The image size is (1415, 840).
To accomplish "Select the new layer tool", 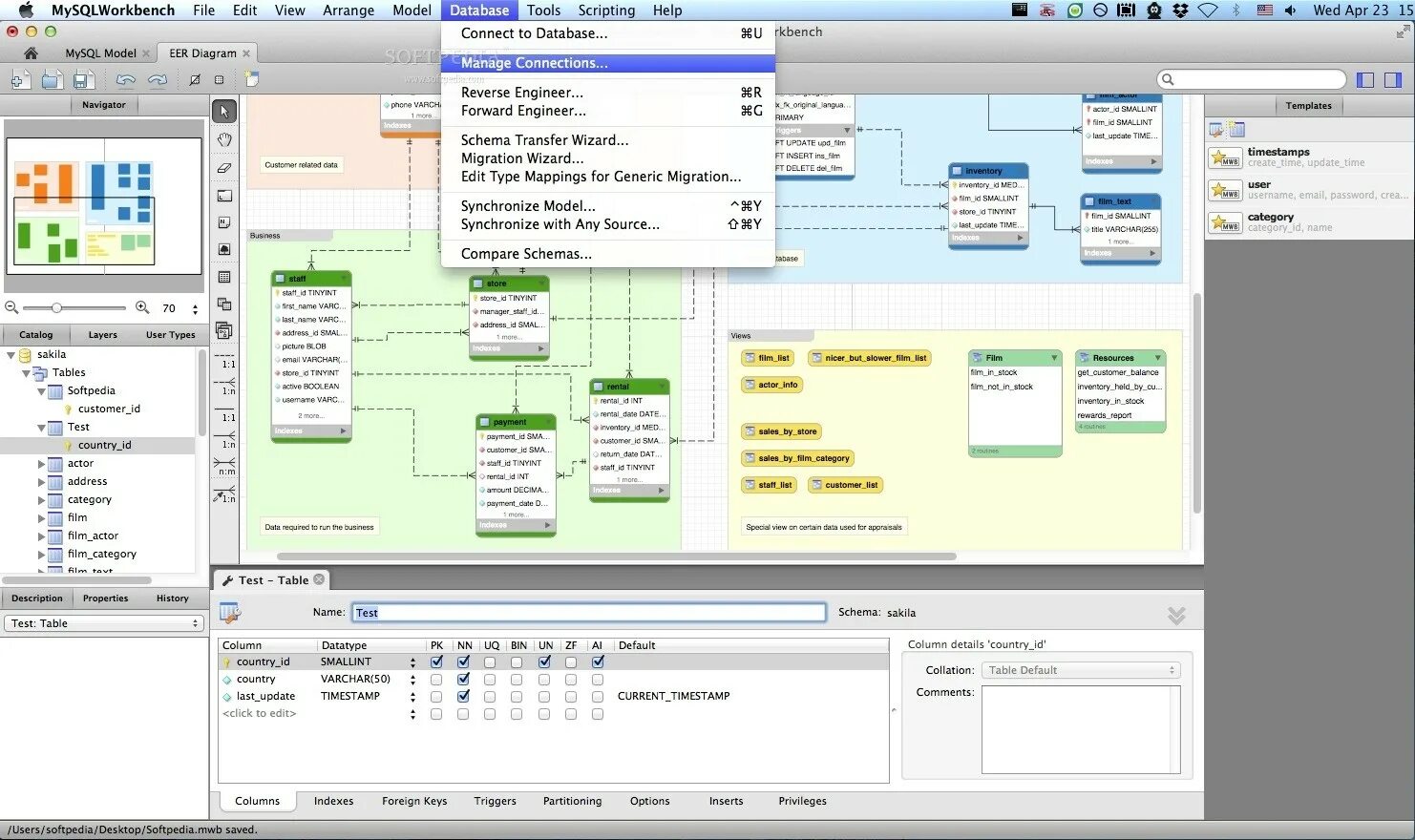I will pyautogui.click(x=224, y=196).
